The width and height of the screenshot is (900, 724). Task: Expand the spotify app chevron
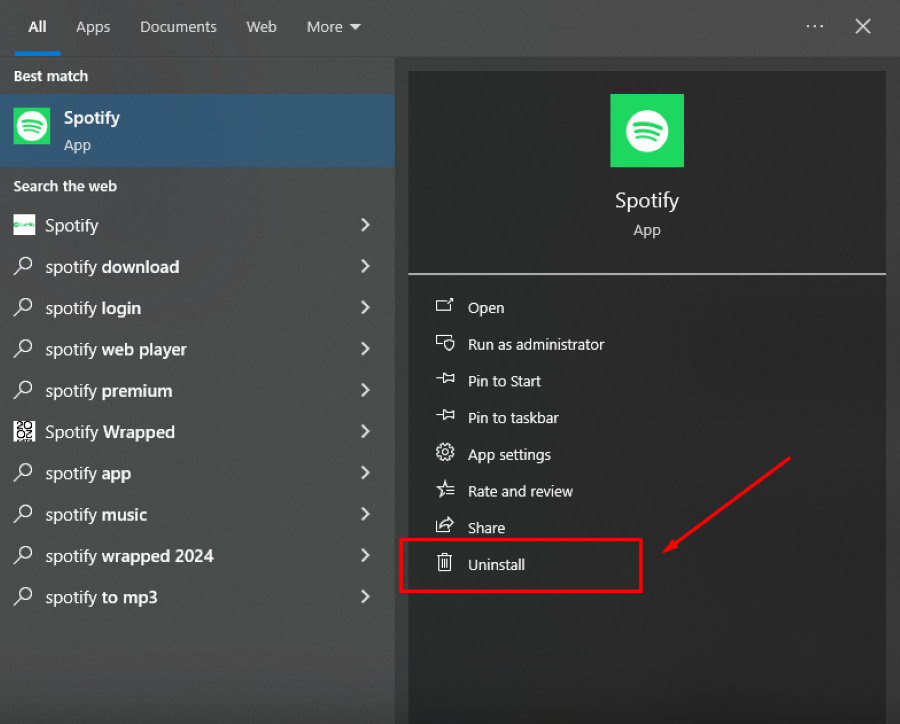click(365, 473)
